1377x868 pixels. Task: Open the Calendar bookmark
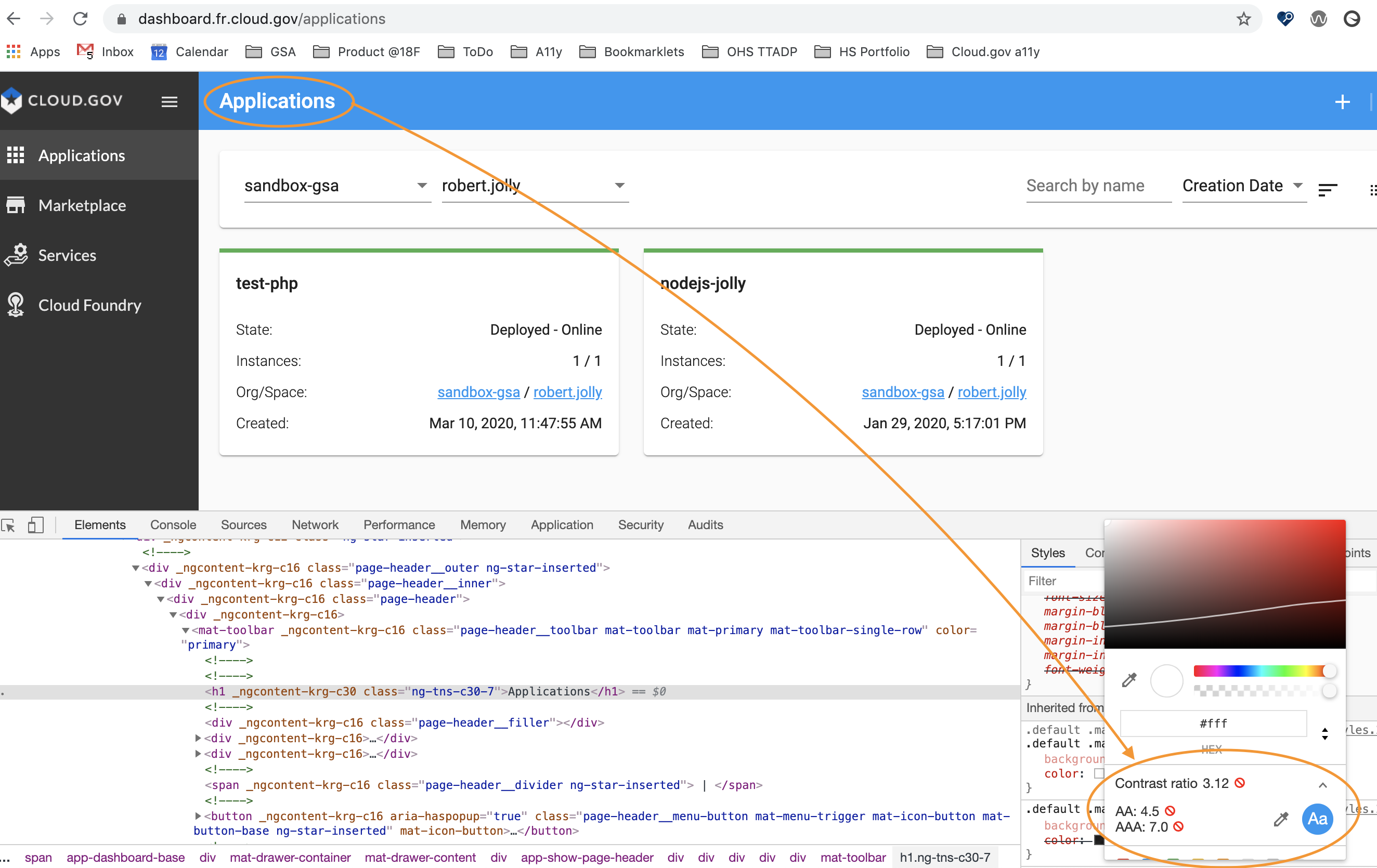tap(189, 51)
